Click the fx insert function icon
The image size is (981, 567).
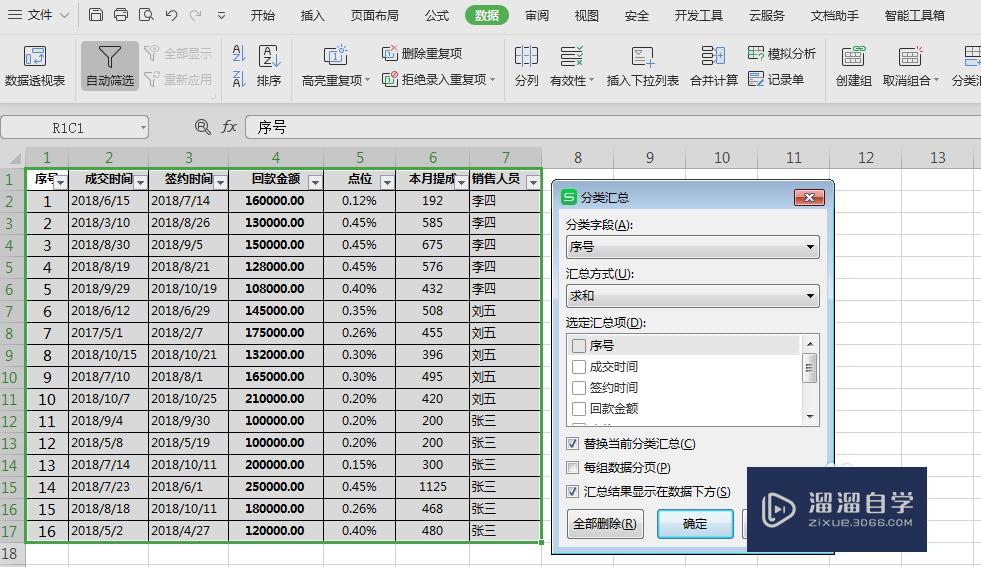pyautogui.click(x=229, y=127)
